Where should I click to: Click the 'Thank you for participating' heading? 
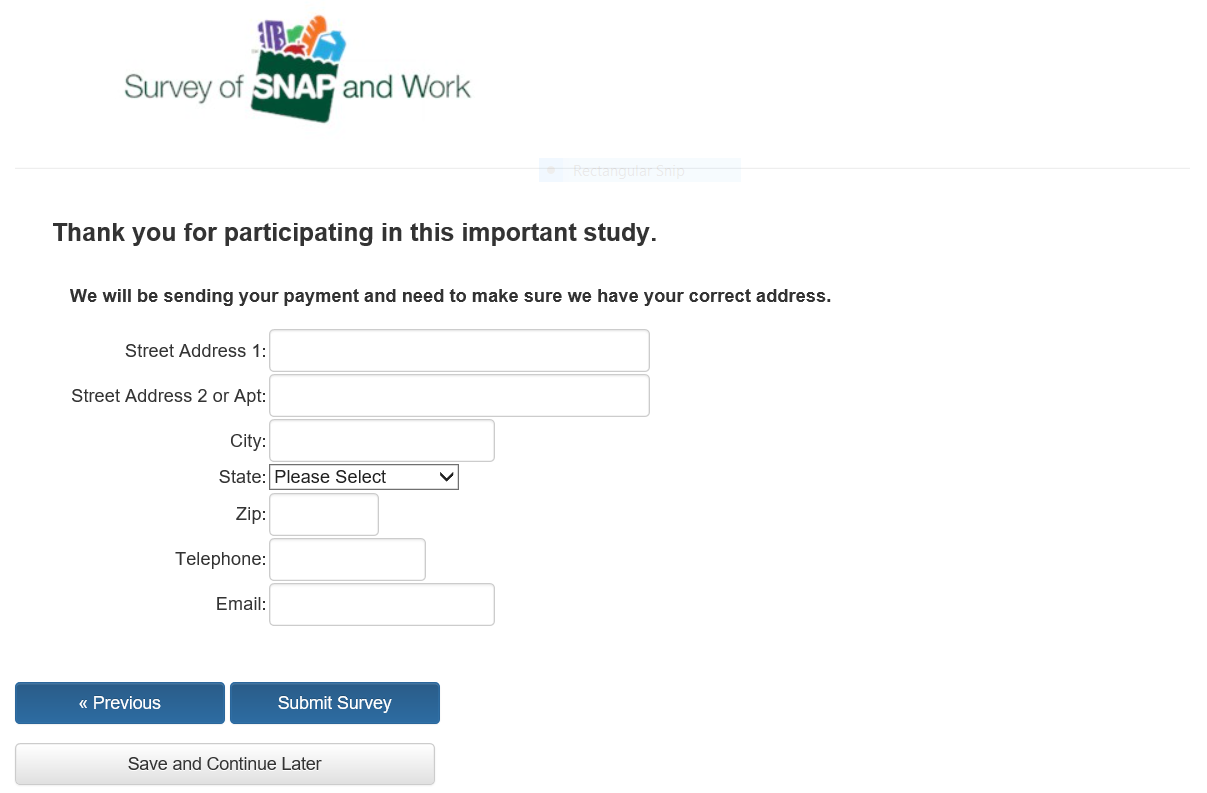click(354, 233)
